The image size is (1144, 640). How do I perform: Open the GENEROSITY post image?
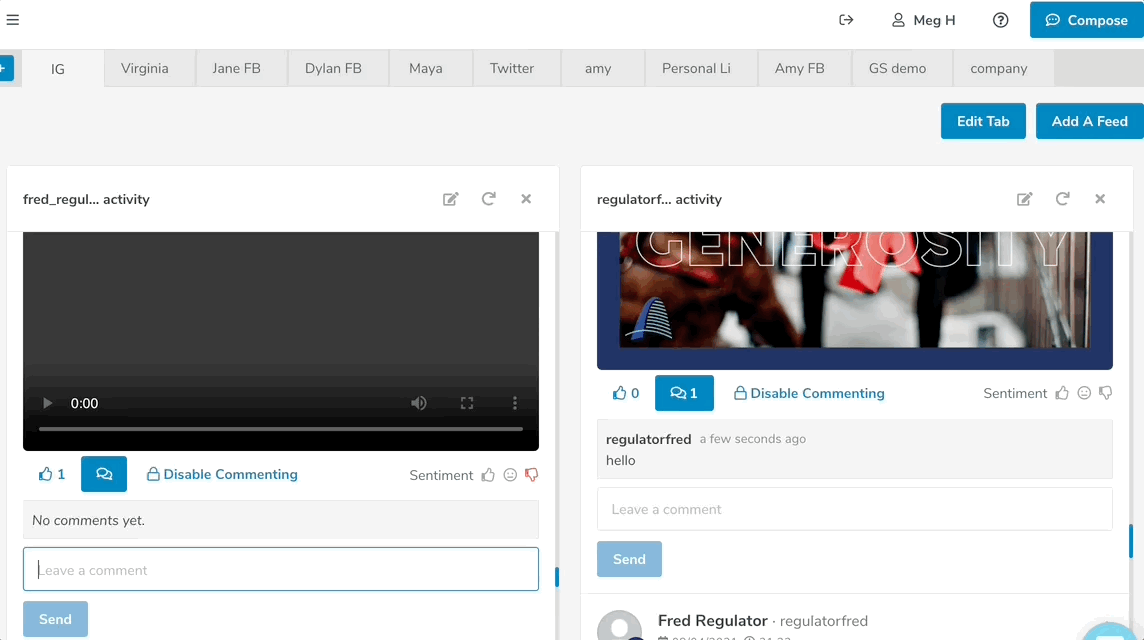click(854, 301)
